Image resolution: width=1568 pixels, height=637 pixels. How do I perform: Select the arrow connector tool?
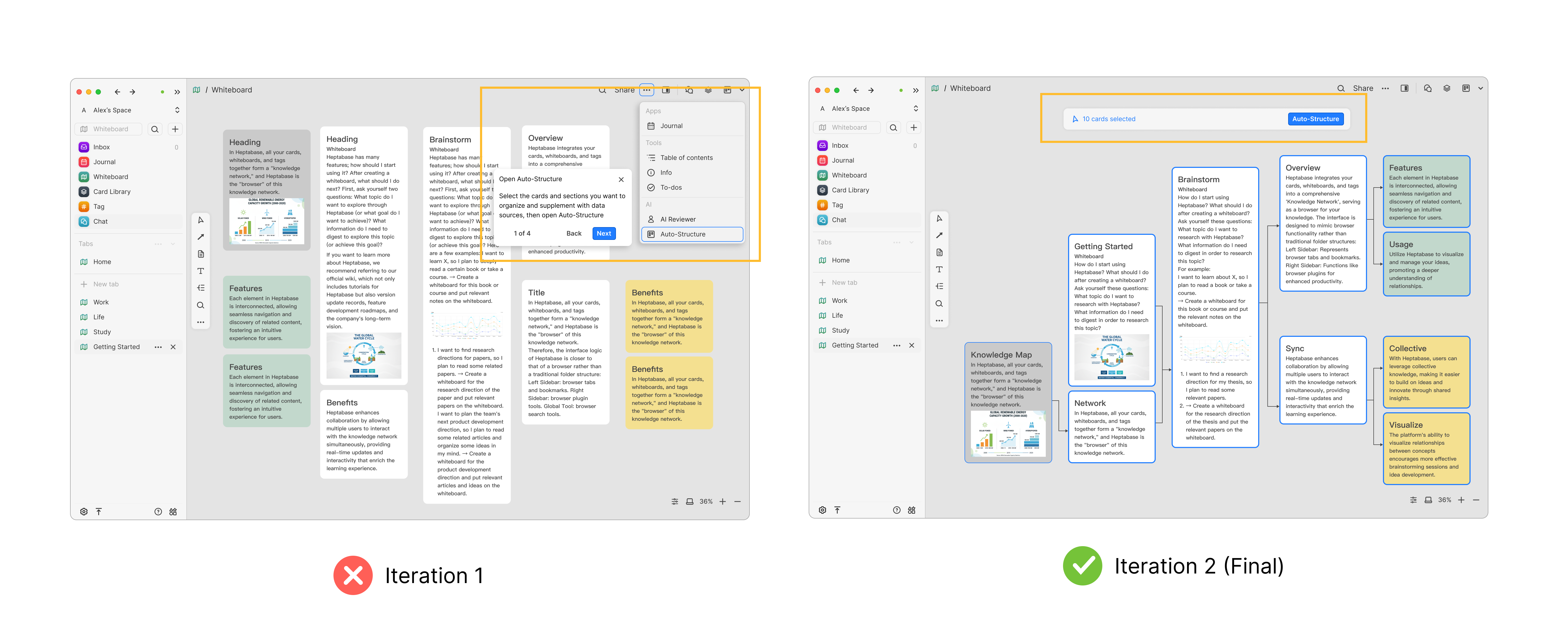201,237
